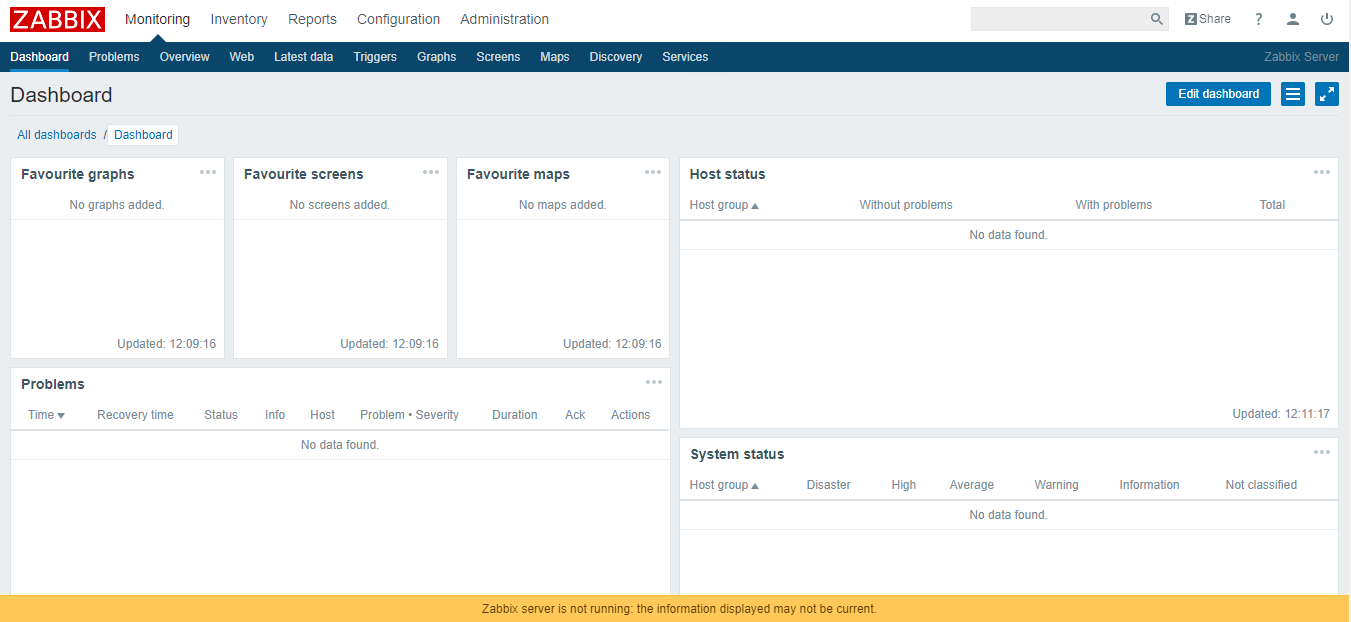The image size is (1351, 622).
Task: Open the help question mark icon
Action: 1259,19
